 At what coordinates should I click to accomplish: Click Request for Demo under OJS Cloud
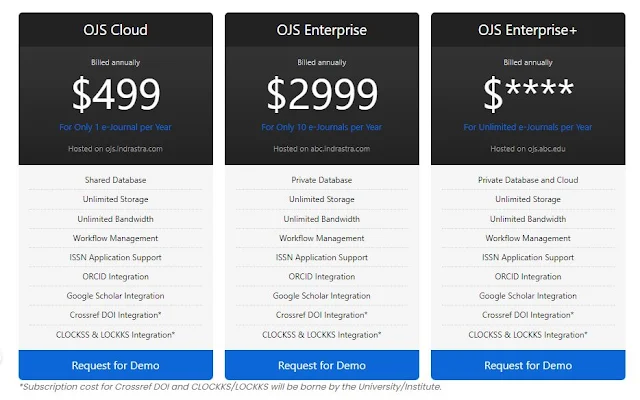(x=116, y=365)
